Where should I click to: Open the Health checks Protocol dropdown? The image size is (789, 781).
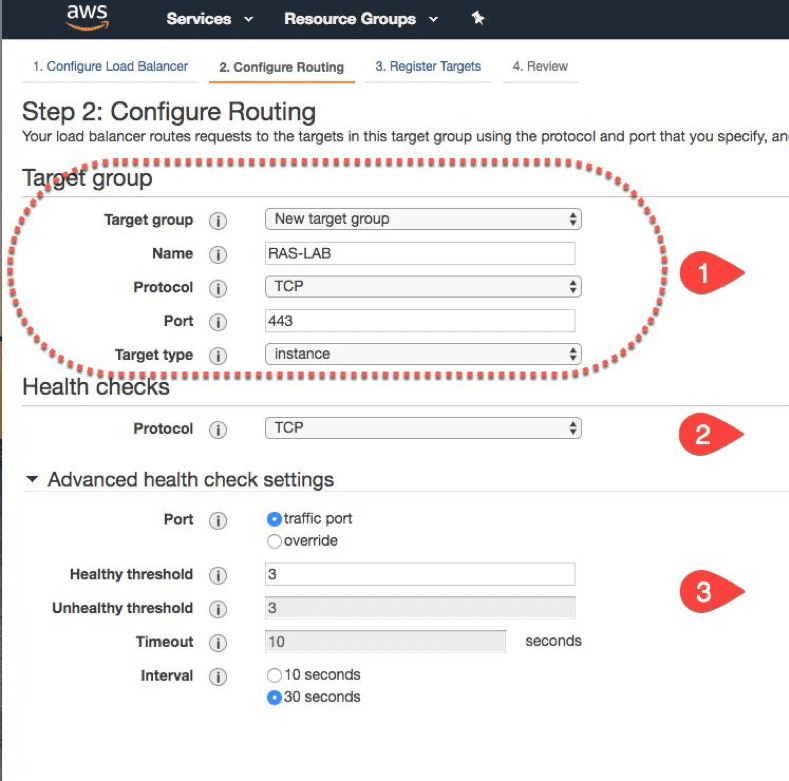[x=423, y=428]
